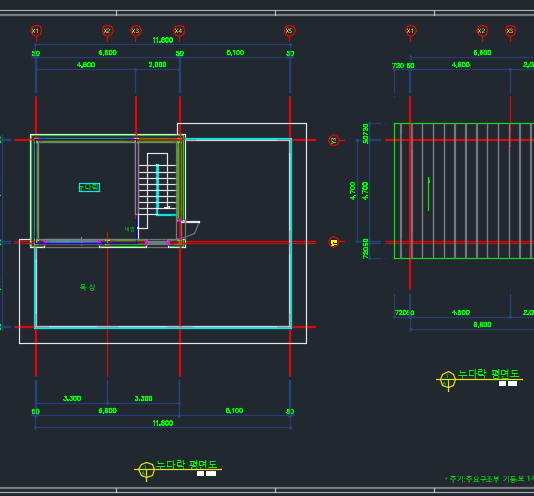Click the short green vertical line inside striped plan

[x=428, y=194]
